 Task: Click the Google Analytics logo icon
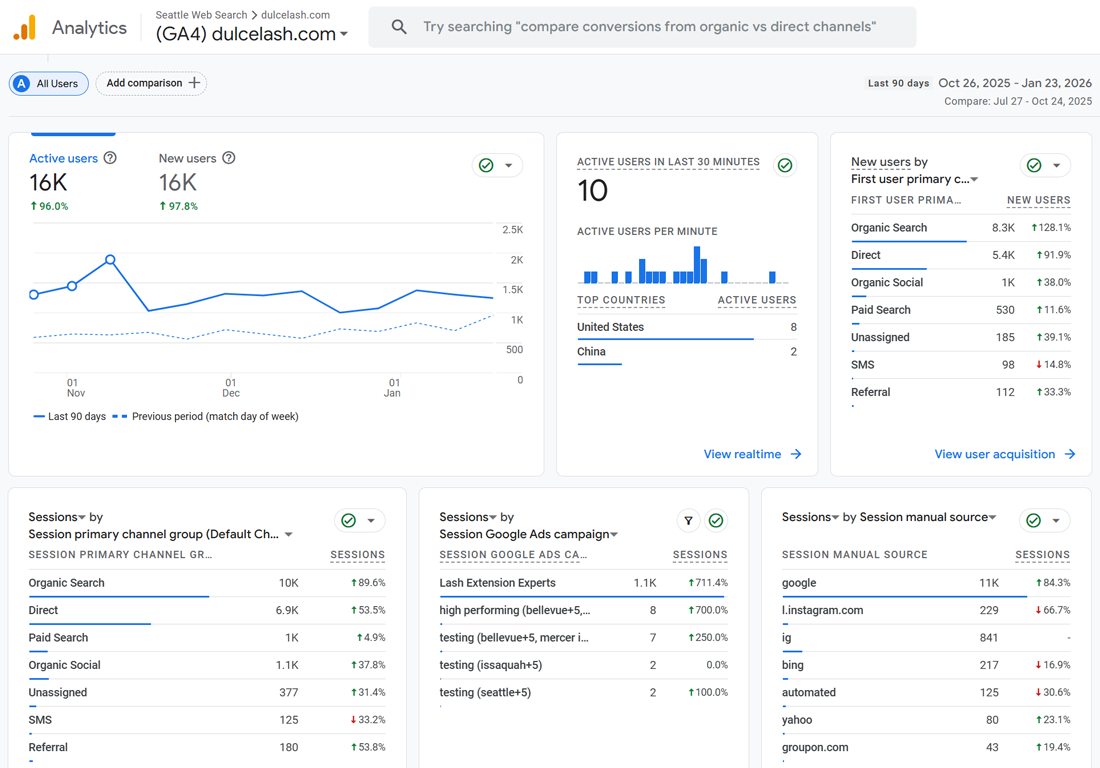point(25,27)
